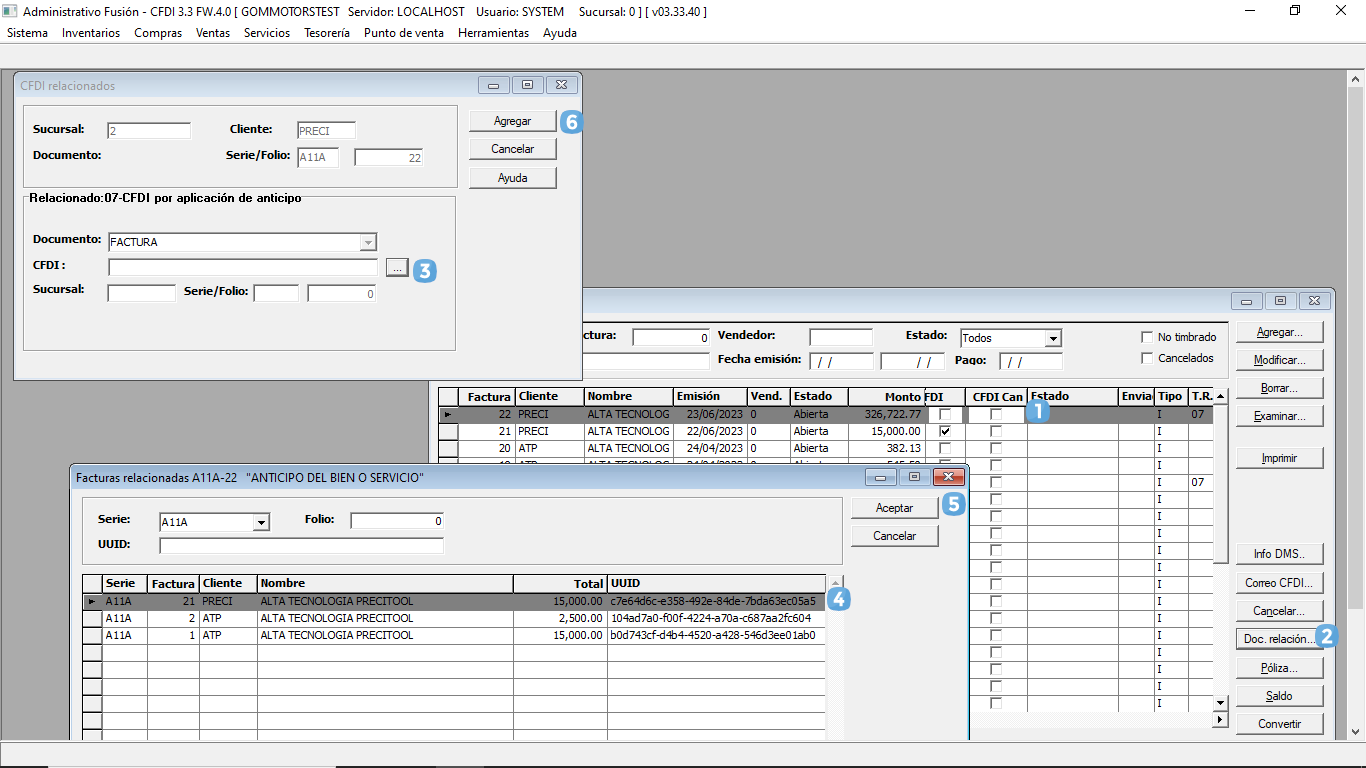Click the ellipsis browse button beside CFDI
This screenshot has height=768, width=1366.
coord(397,267)
